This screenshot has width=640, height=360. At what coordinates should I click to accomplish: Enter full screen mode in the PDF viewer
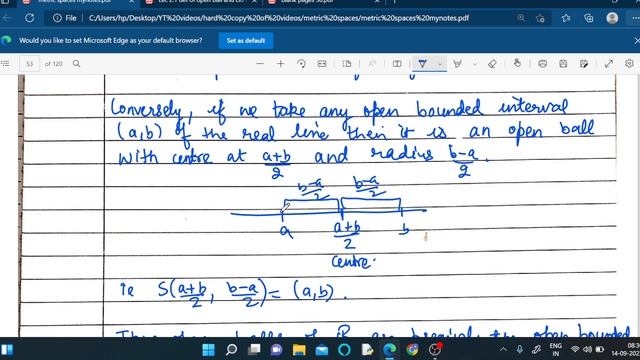tap(609, 64)
